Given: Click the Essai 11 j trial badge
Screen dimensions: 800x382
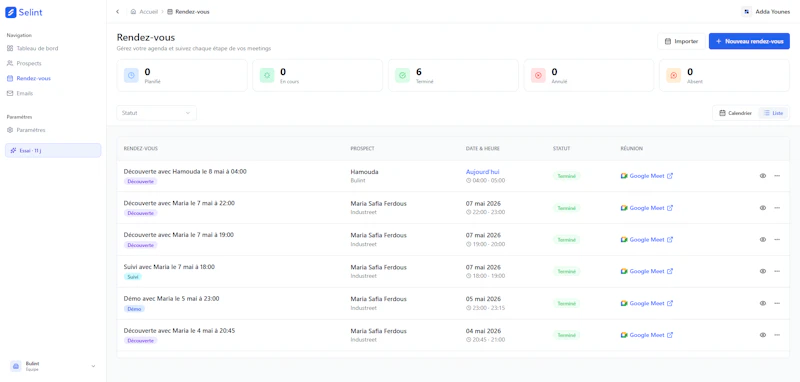Looking at the screenshot, I should tap(53, 150).
